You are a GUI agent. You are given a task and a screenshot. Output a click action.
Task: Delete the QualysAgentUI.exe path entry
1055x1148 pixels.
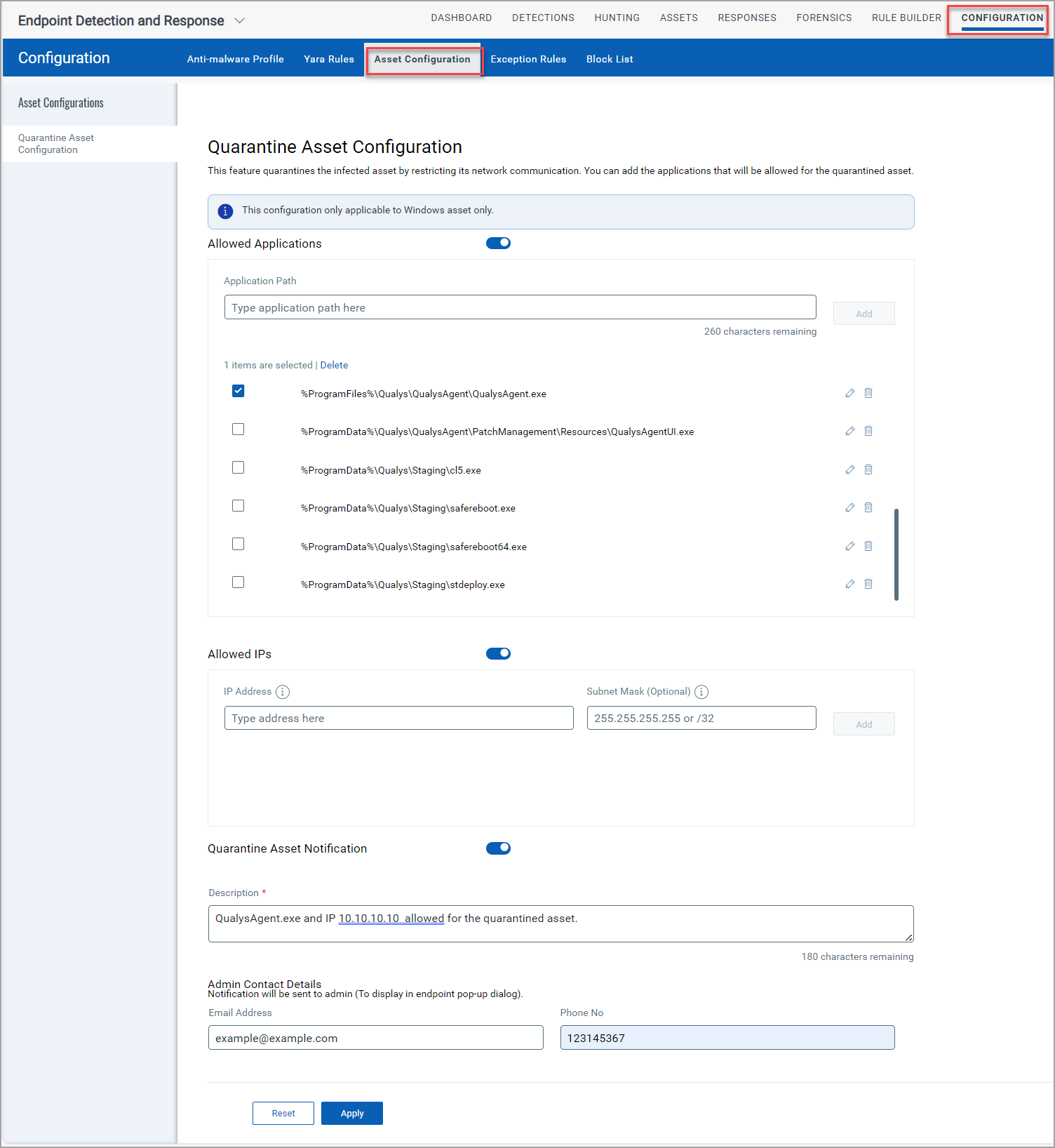pos(868,431)
